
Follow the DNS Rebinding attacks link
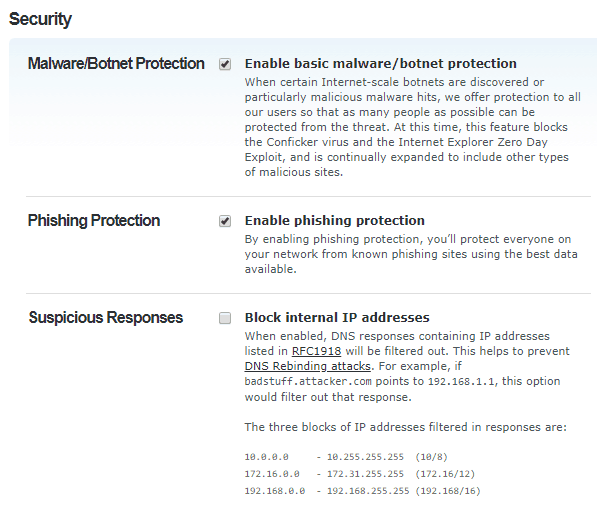pyautogui.click(x=308, y=366)
